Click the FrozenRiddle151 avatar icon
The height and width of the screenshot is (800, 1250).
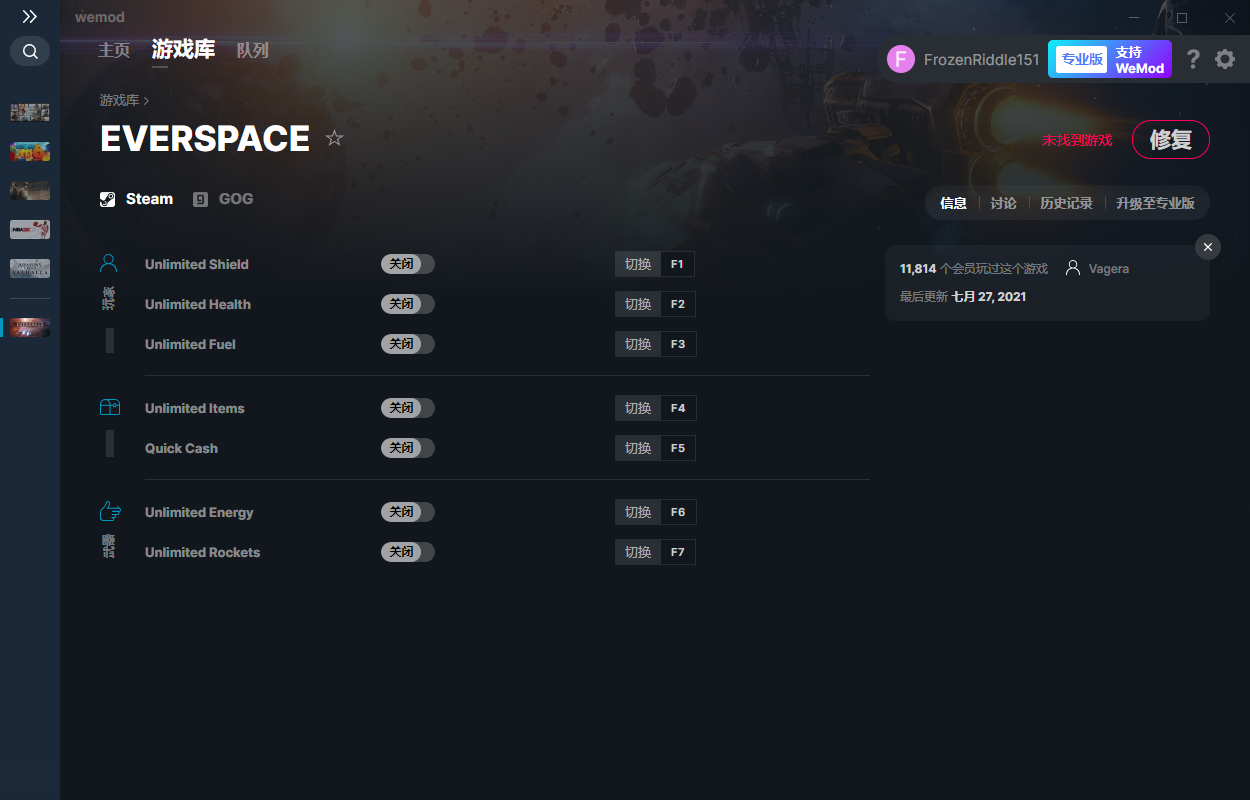(901, 60)
